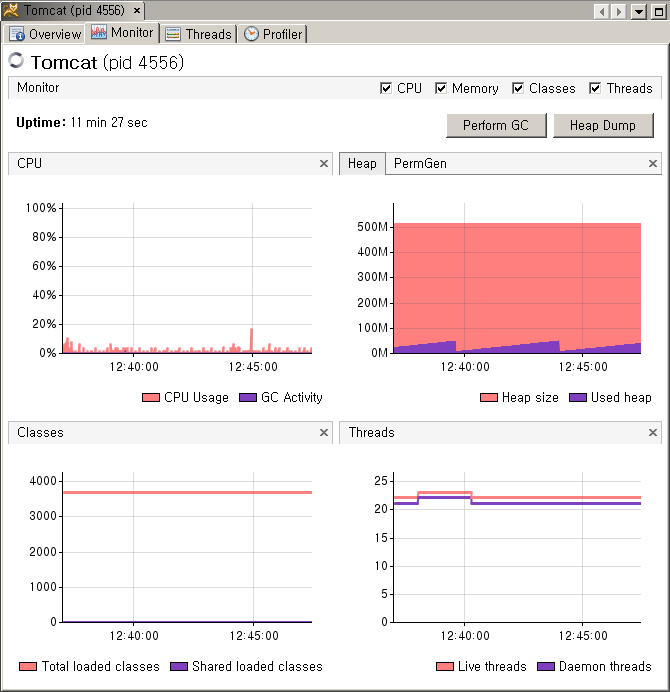The height and width of the screenshot is (692, 670).
Task: Click the 12:40:00 label under threads chart
Action: click(465, 636)
